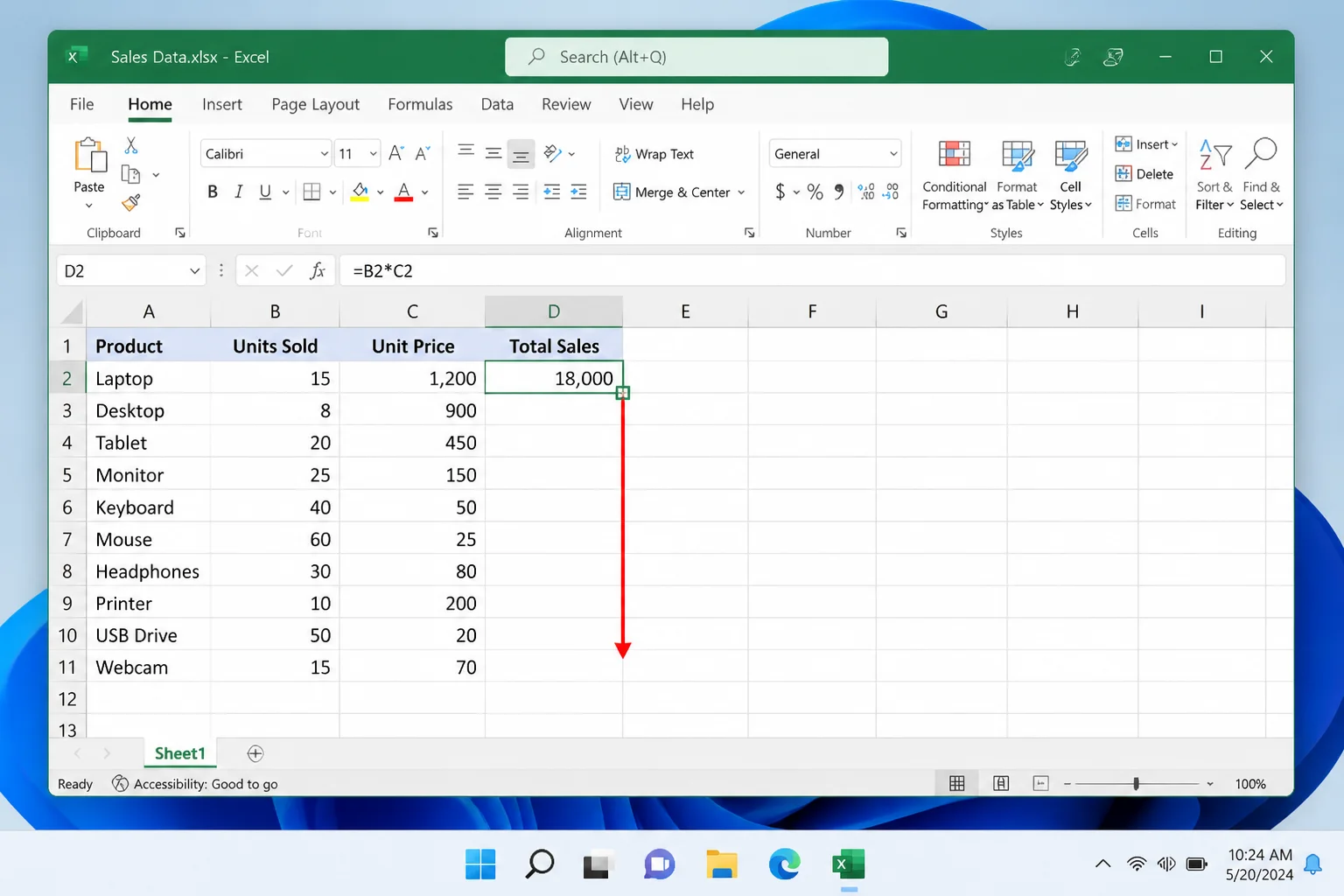Switch to the Formulas tab
Viewport: 1344px width, 896px height.
(x=420, y=104)
